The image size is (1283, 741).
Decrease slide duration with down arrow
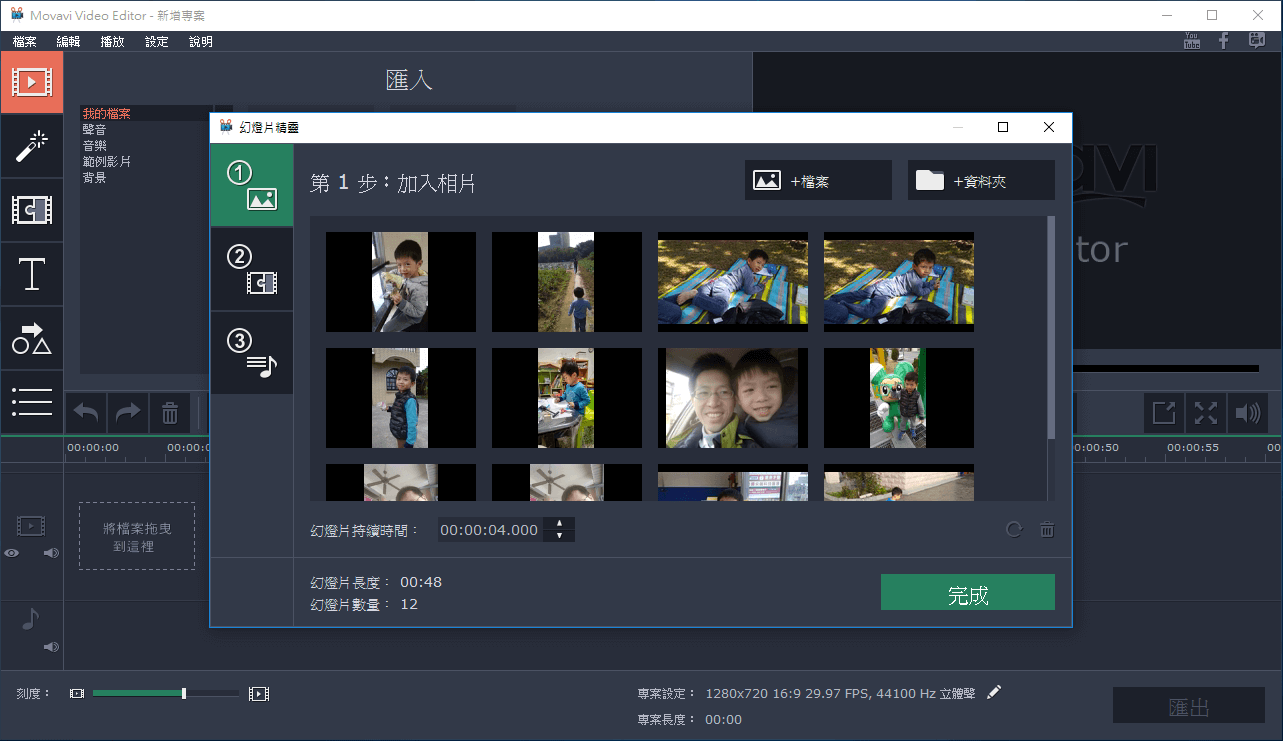click(x=558, y=537)
